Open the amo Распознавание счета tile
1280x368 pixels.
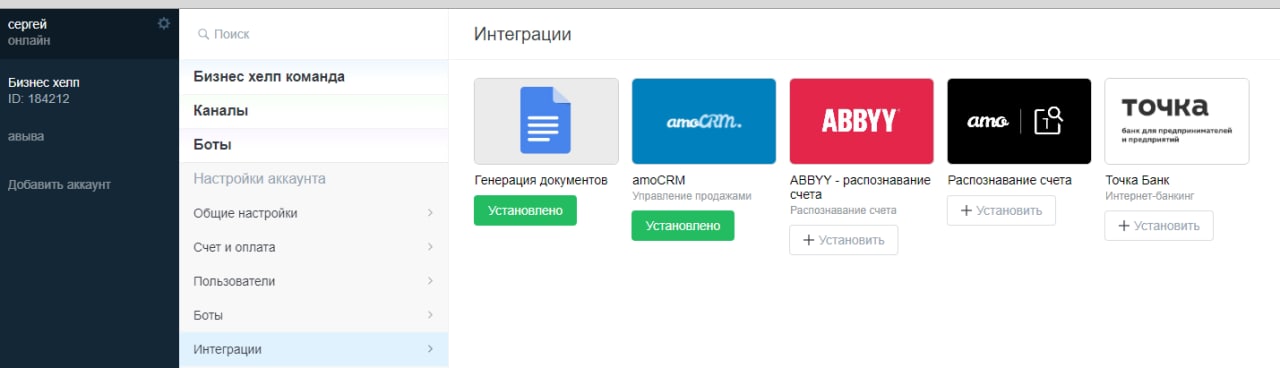click(x=1019, y=121)
